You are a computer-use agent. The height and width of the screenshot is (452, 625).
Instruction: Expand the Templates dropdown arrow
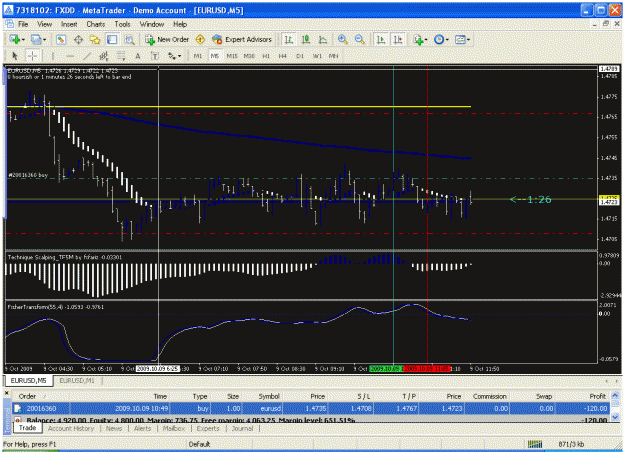coord(468,40)
